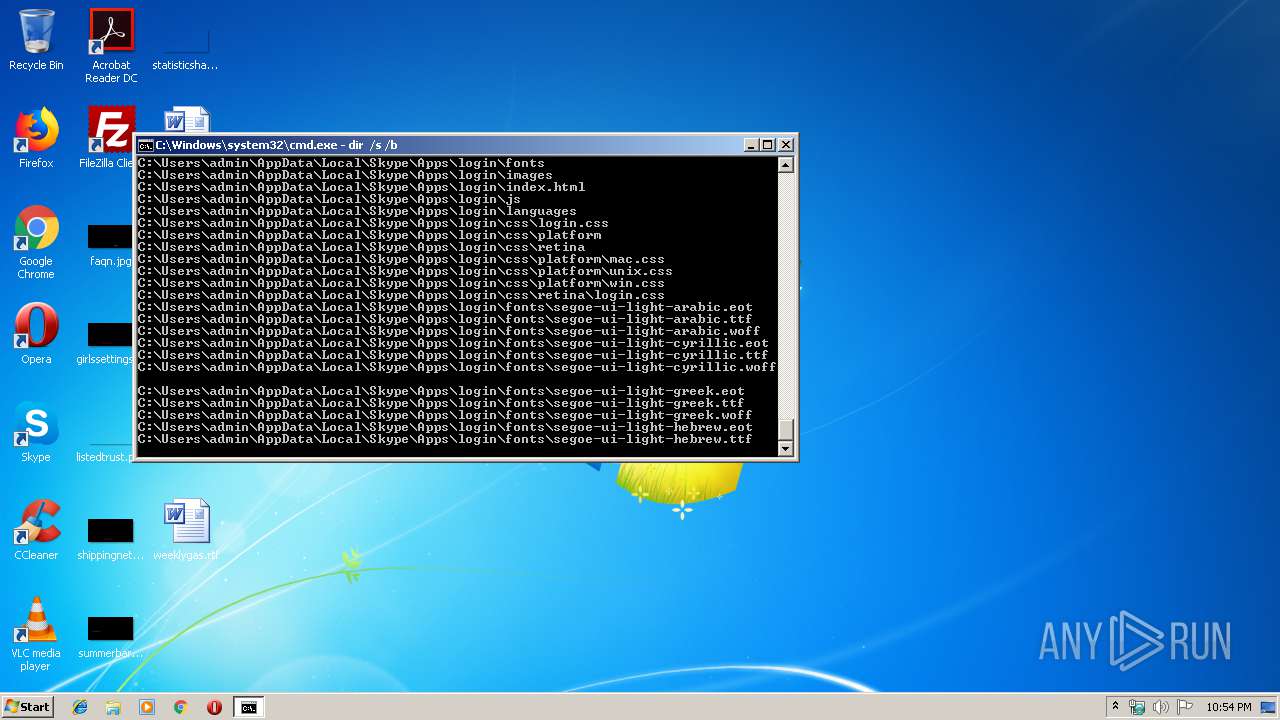Close the cmd.exe window
This screenshot has width=1280, height=720.
[786, 145]
